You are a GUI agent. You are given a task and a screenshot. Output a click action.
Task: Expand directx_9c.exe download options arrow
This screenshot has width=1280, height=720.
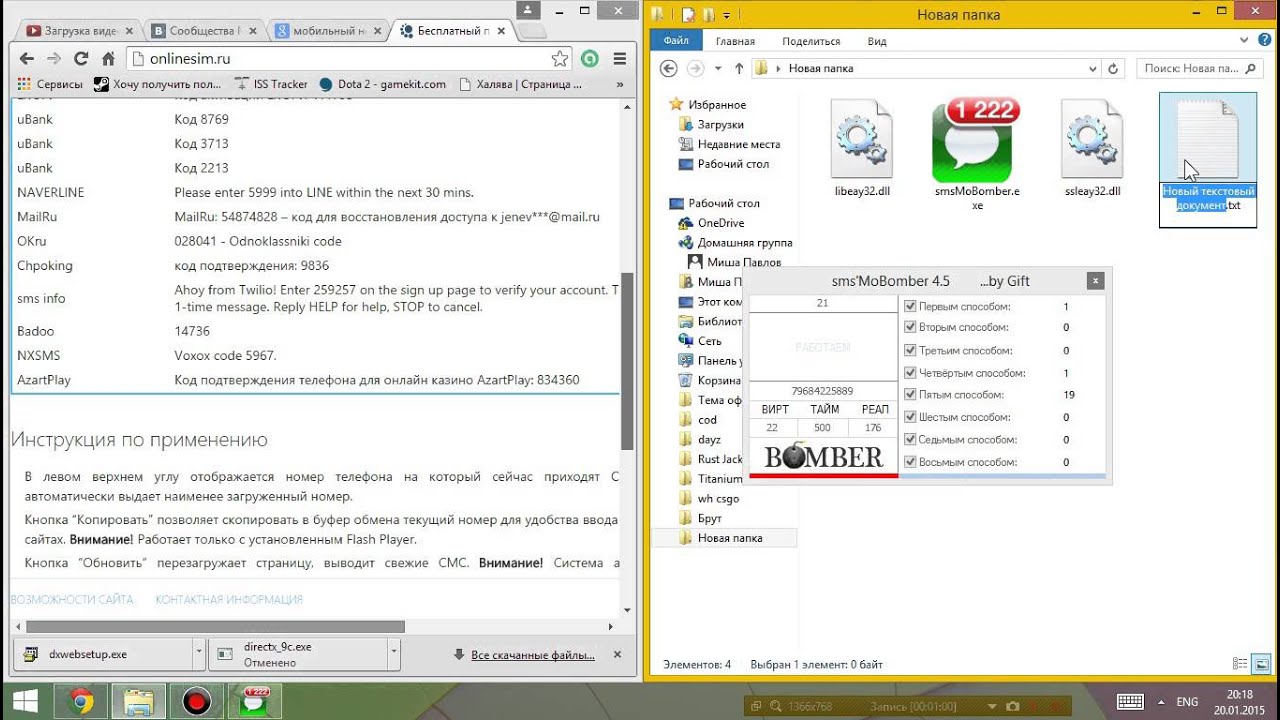point(394,655)
